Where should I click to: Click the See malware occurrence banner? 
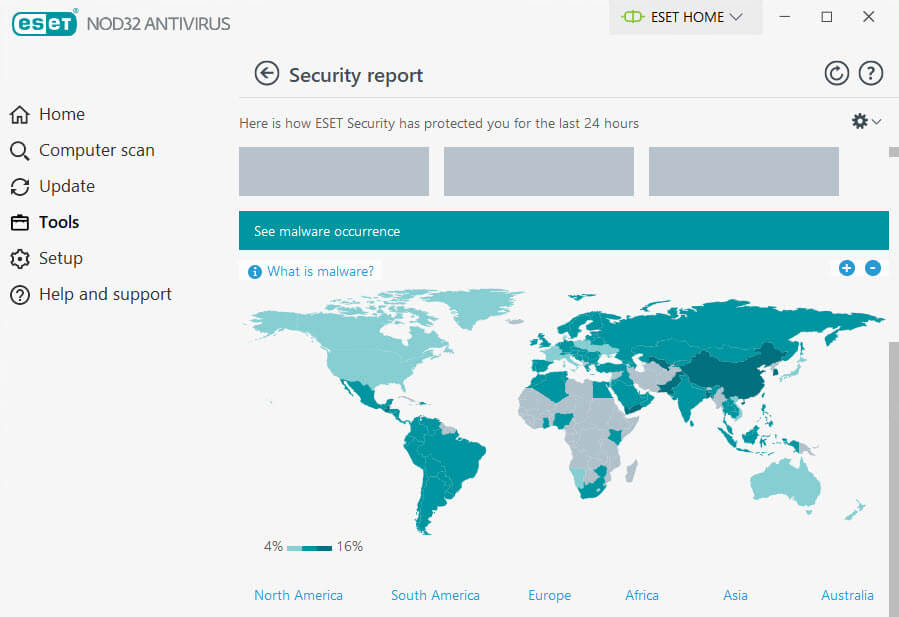click(563, 231)
